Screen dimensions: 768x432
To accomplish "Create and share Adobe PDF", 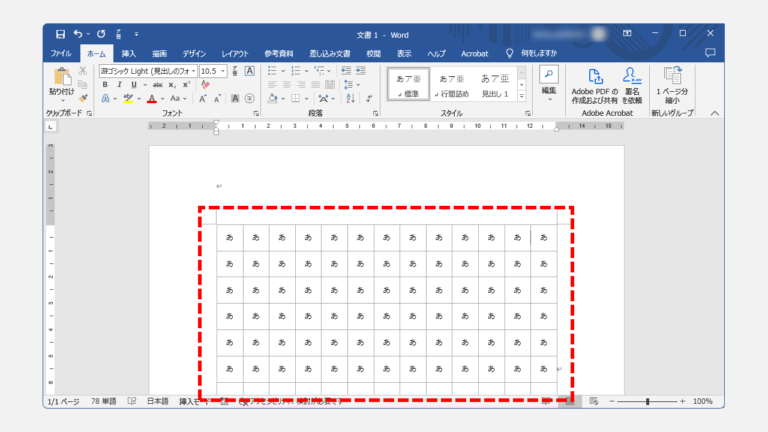I will pos(595,86).
